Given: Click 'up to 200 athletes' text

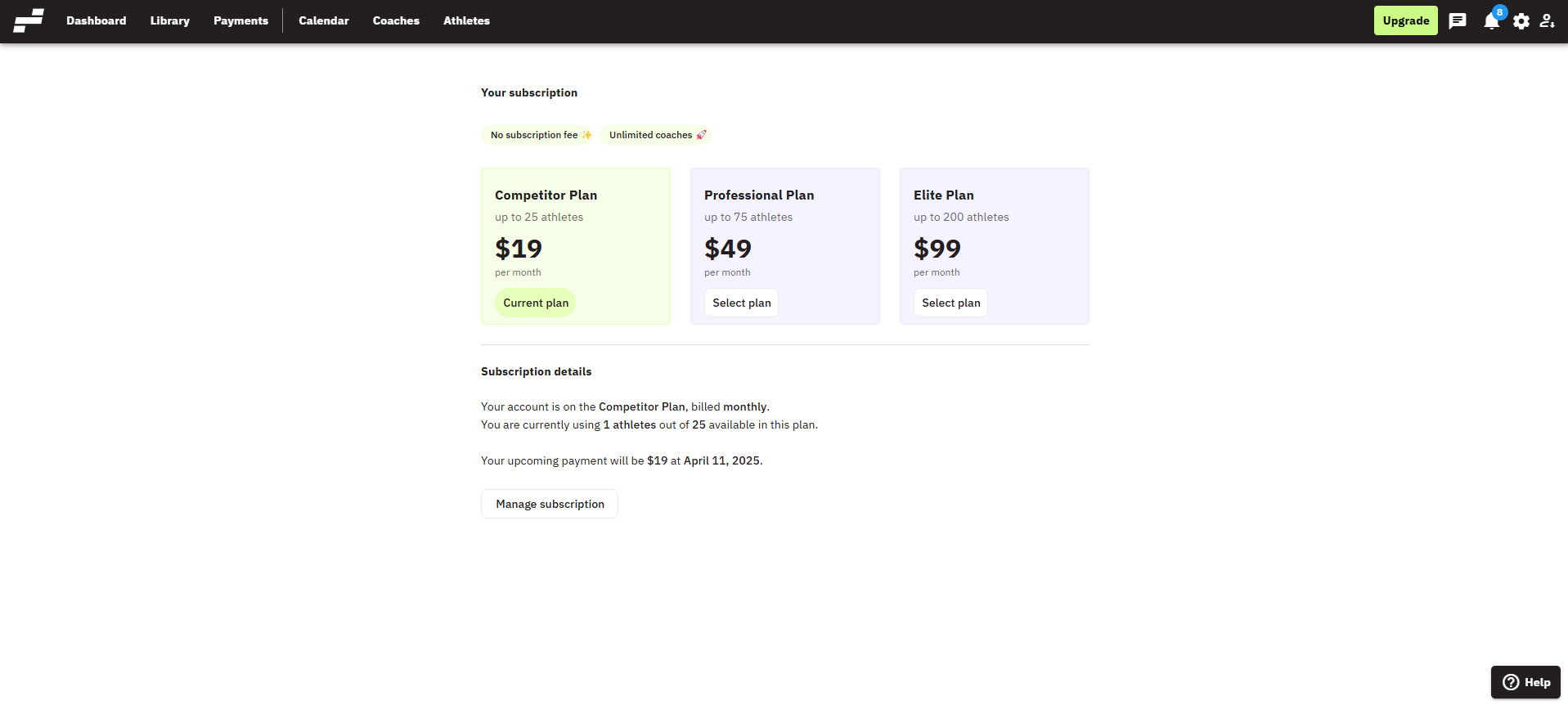Looking at the screenshot, I should click(x=961, y=217).
